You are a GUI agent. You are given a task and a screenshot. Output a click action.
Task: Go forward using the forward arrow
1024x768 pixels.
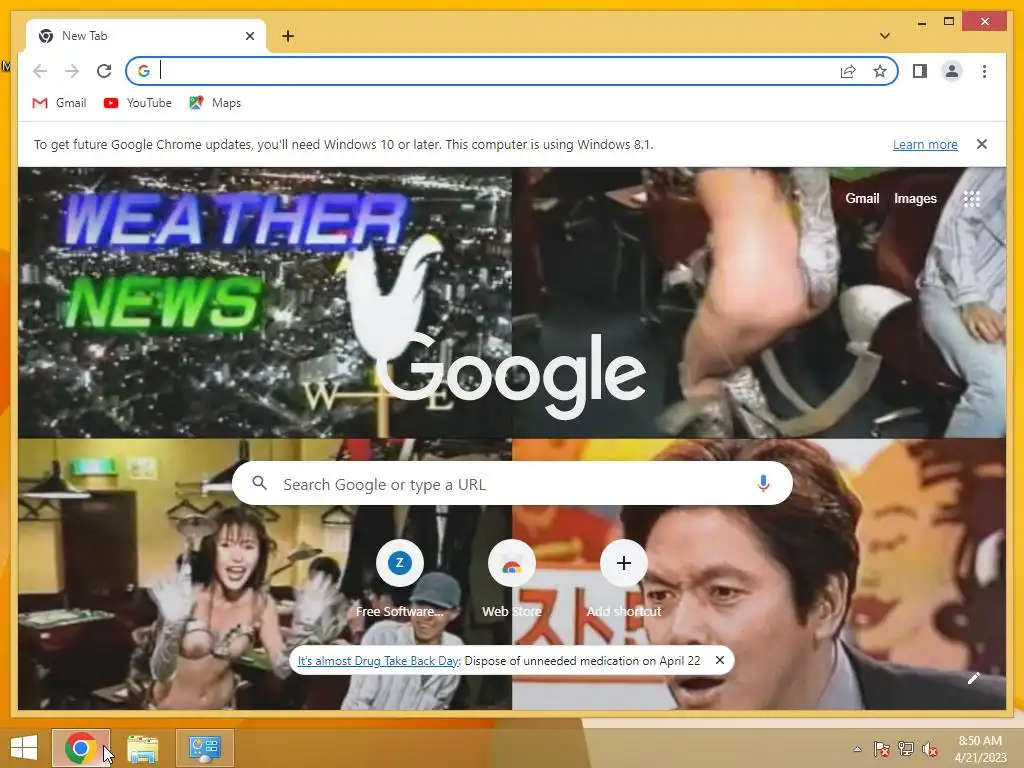[x=72, y=71]
